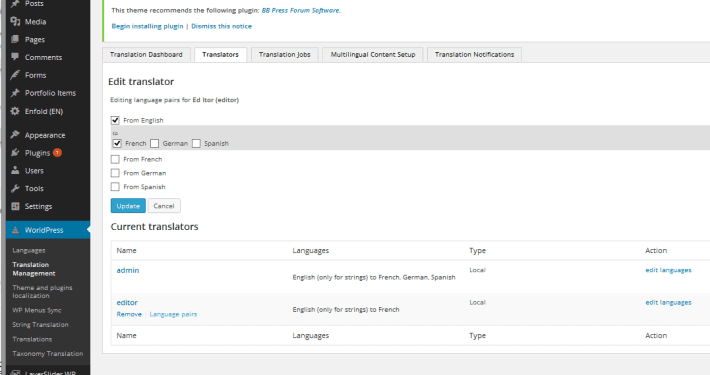Image resolution: width=710 pixels, height=375 pixels.
Task: Open the Media menu label
Action: (x=35, y=22)
